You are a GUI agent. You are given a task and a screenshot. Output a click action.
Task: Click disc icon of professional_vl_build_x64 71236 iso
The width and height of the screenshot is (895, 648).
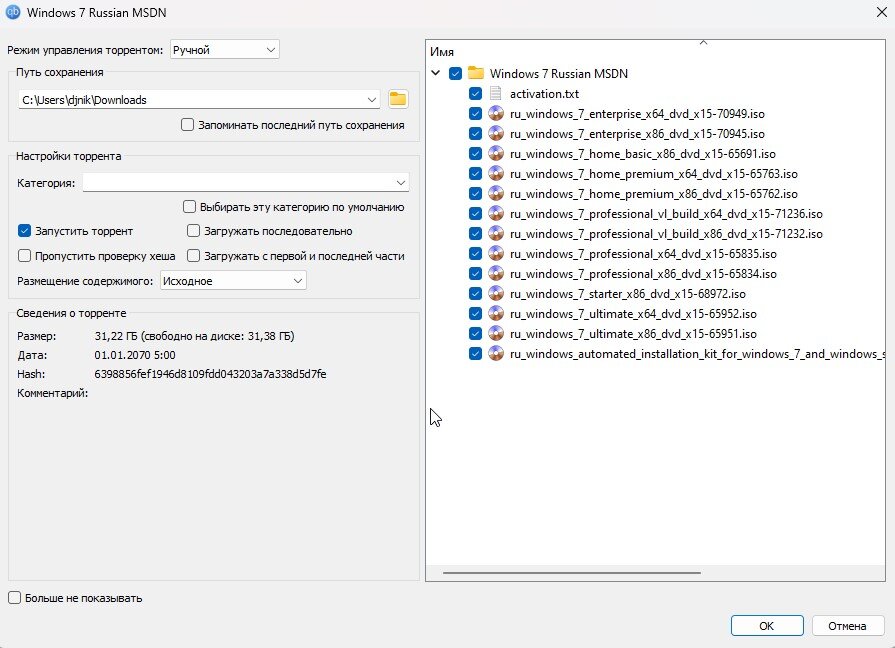click(496, 213)
